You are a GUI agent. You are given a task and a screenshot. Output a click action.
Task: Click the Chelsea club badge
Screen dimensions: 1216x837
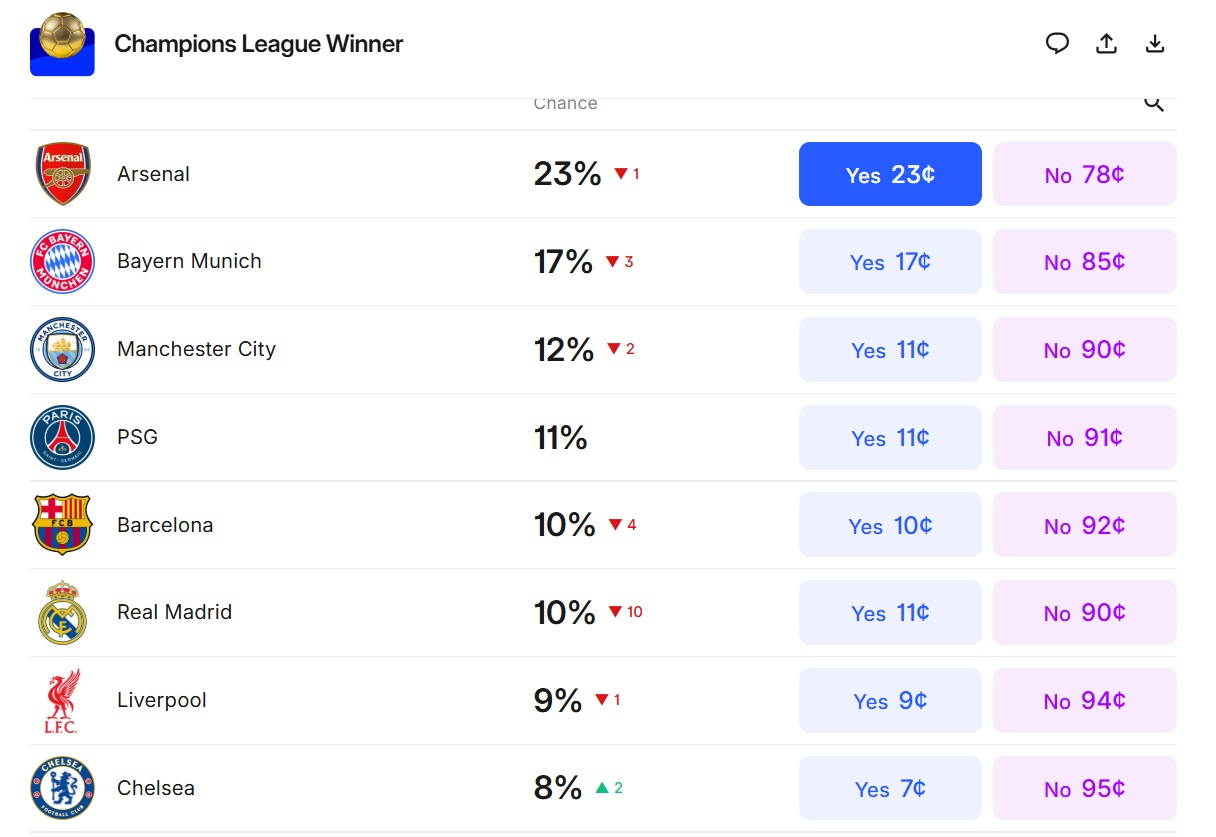[63, 788]
